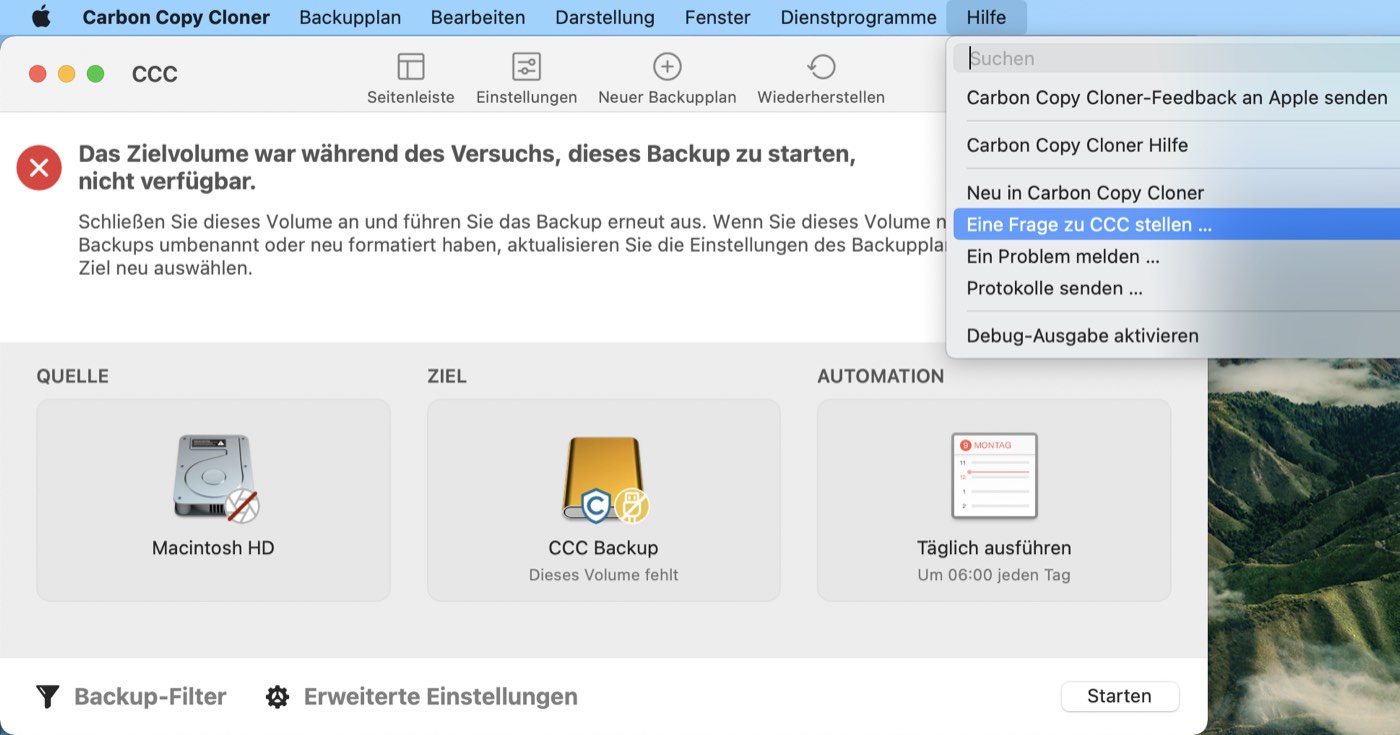The height and width of the screenshot is (735, 1400).
Task: Focus the Suchen help search field
Action: 1177,58
